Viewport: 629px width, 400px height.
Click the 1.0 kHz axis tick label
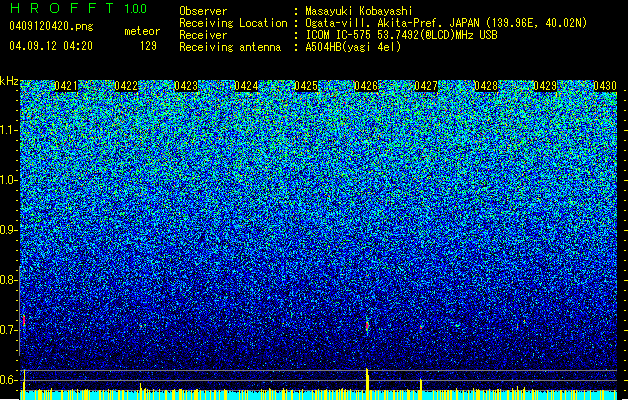(9, 180)
